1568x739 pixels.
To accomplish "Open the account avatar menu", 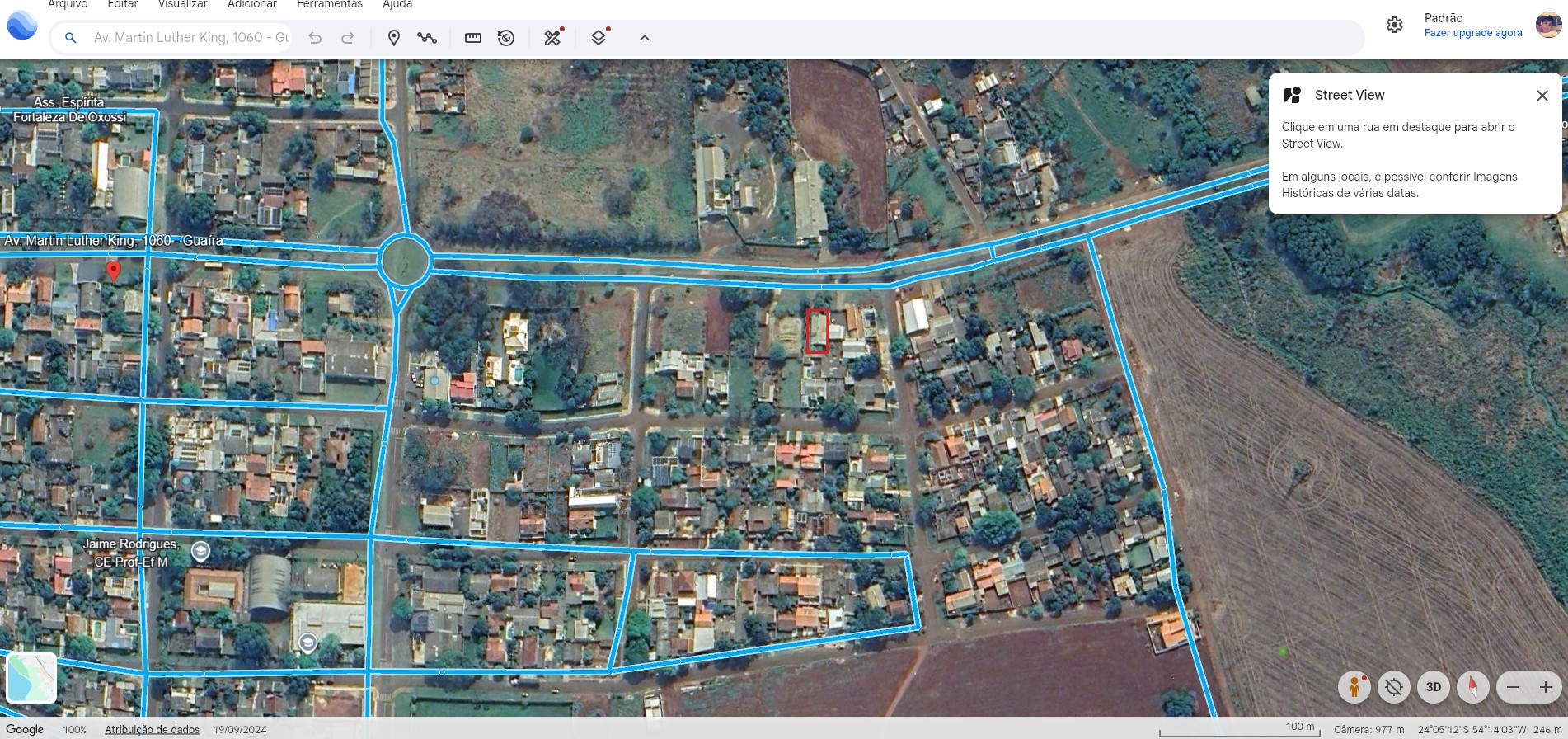I will pos(1548,25).
